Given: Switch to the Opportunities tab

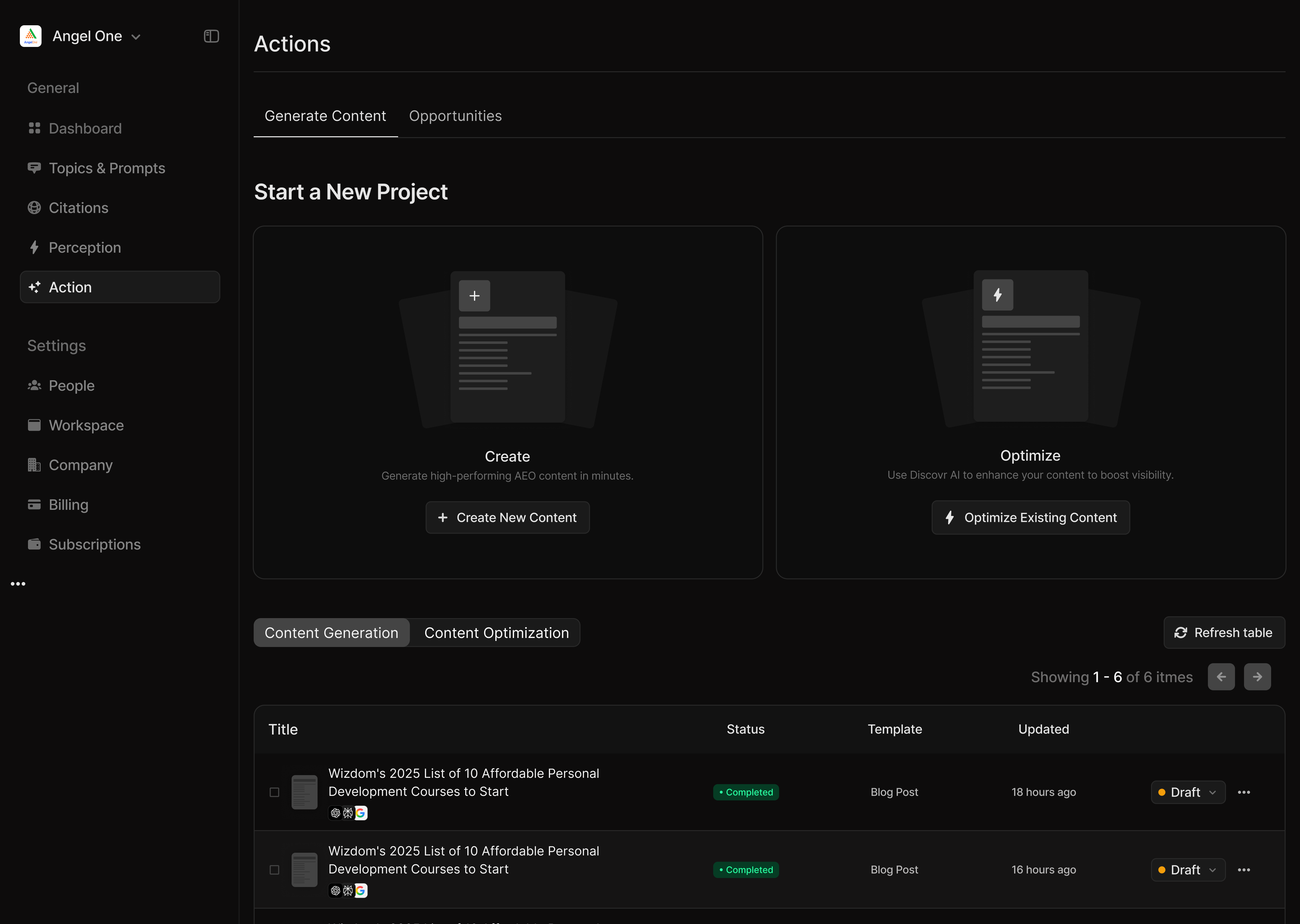Looking at the screenshot, I should coord(455,116).
